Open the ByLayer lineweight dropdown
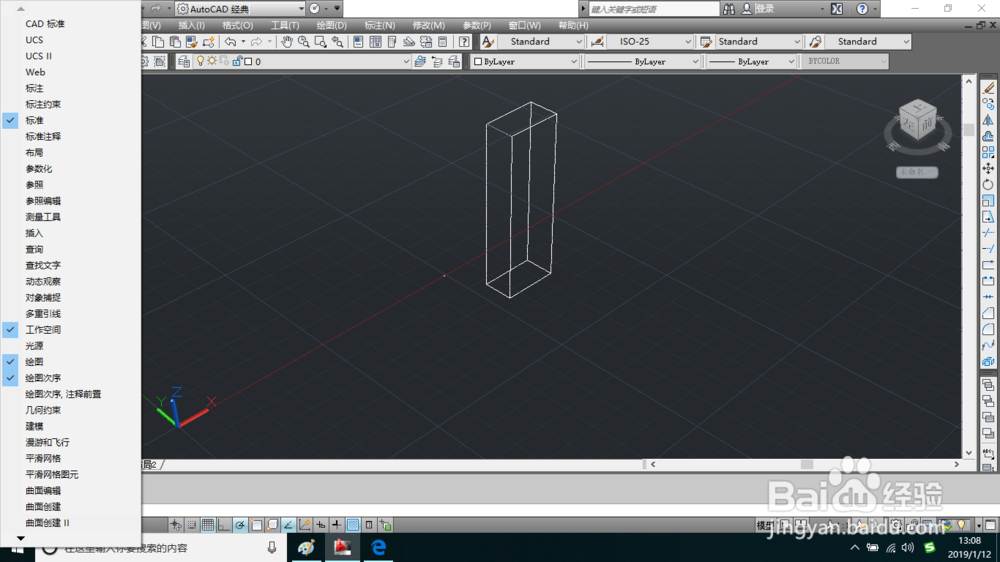1000x562 pixels. click(x=751, y=61)
